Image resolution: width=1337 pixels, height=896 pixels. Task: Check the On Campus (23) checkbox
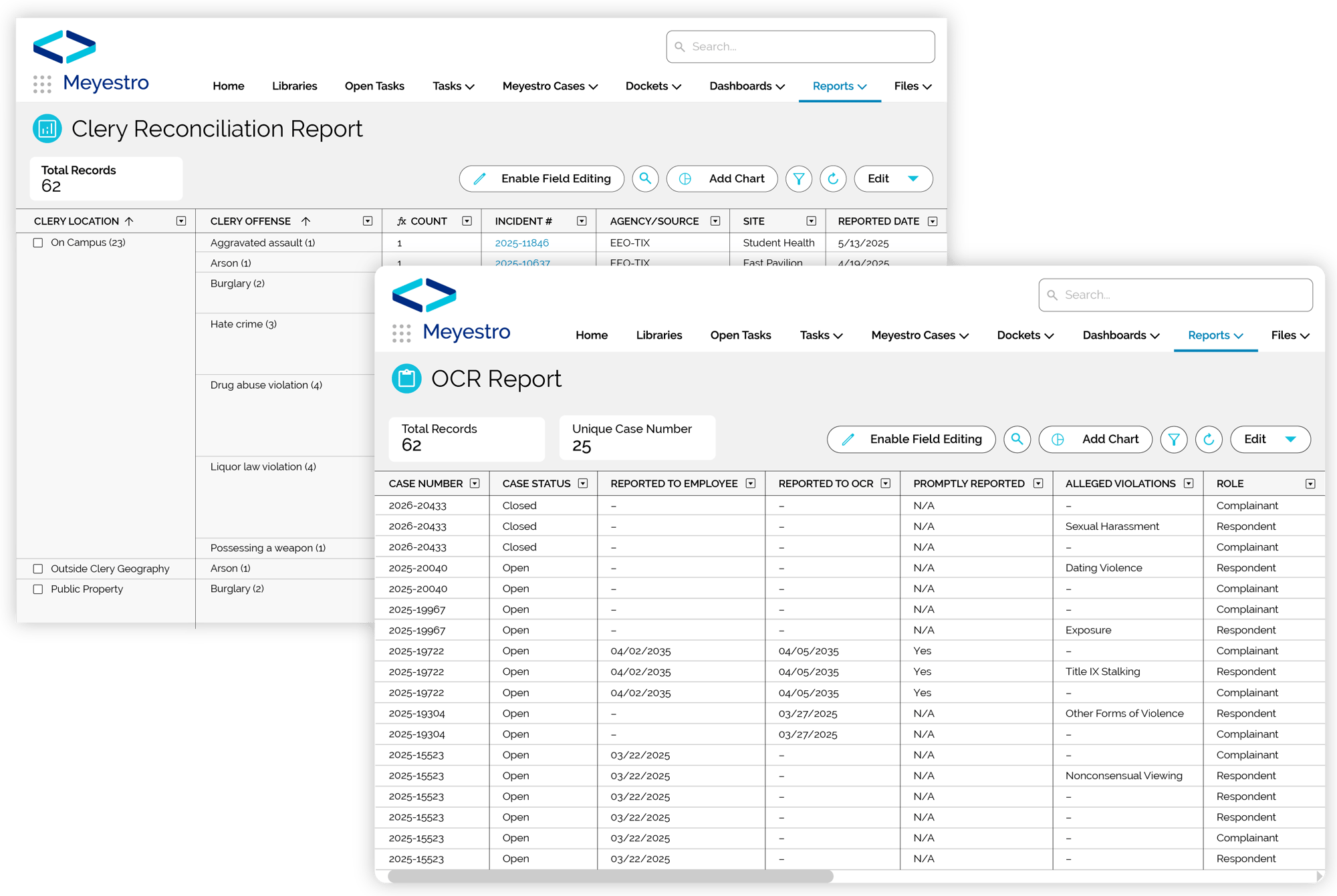tap(38, 243)
